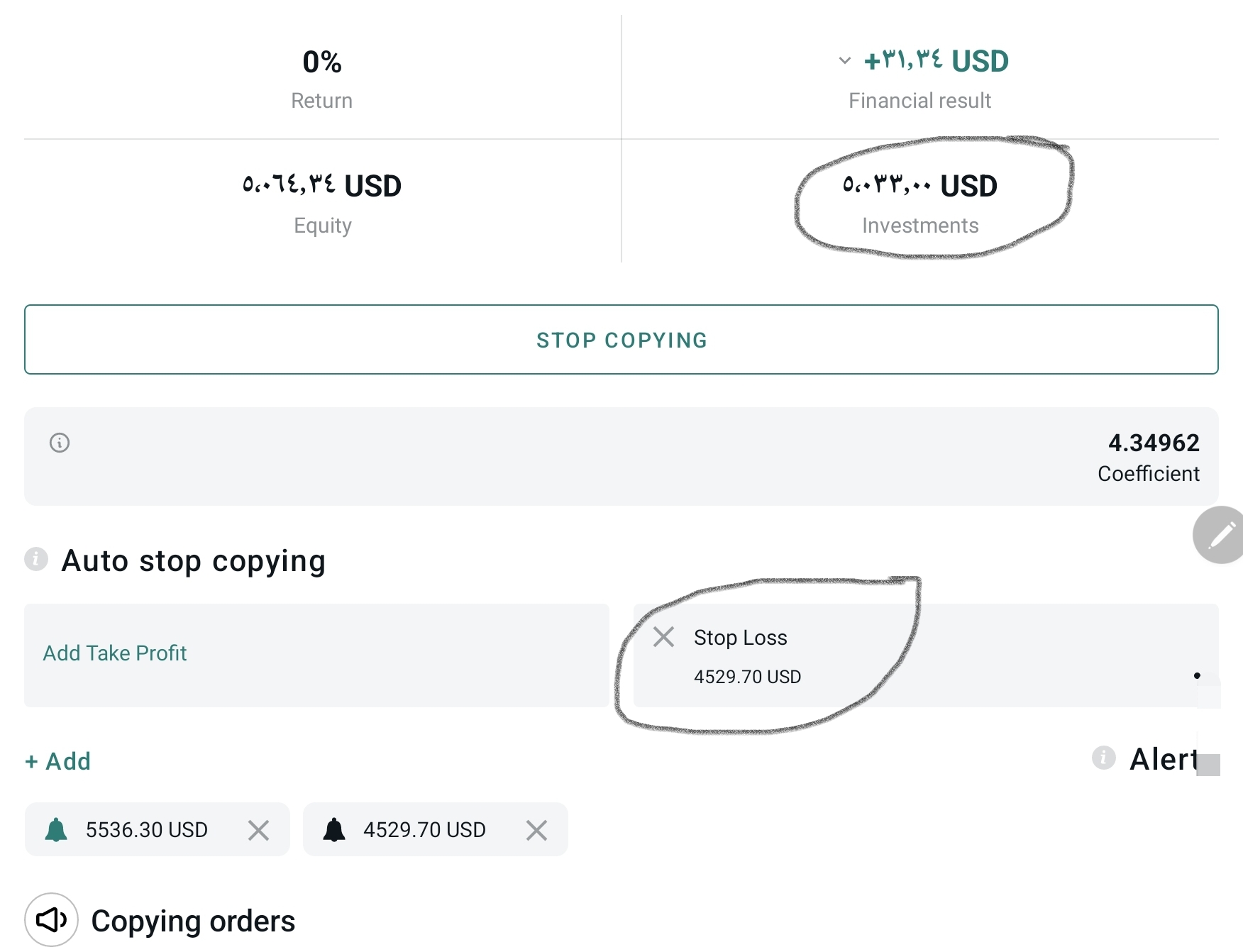Click the Investments amount
This screenshot has width=1243, height=952.
(x=919, y=186)
